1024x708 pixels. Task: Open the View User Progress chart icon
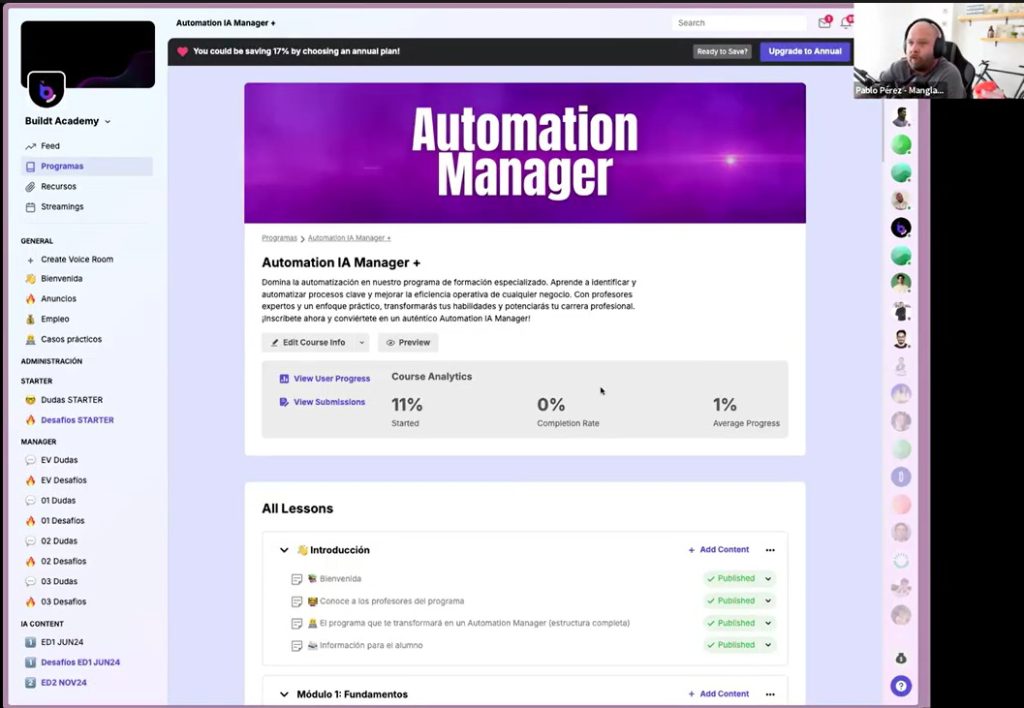coord(284,379)
